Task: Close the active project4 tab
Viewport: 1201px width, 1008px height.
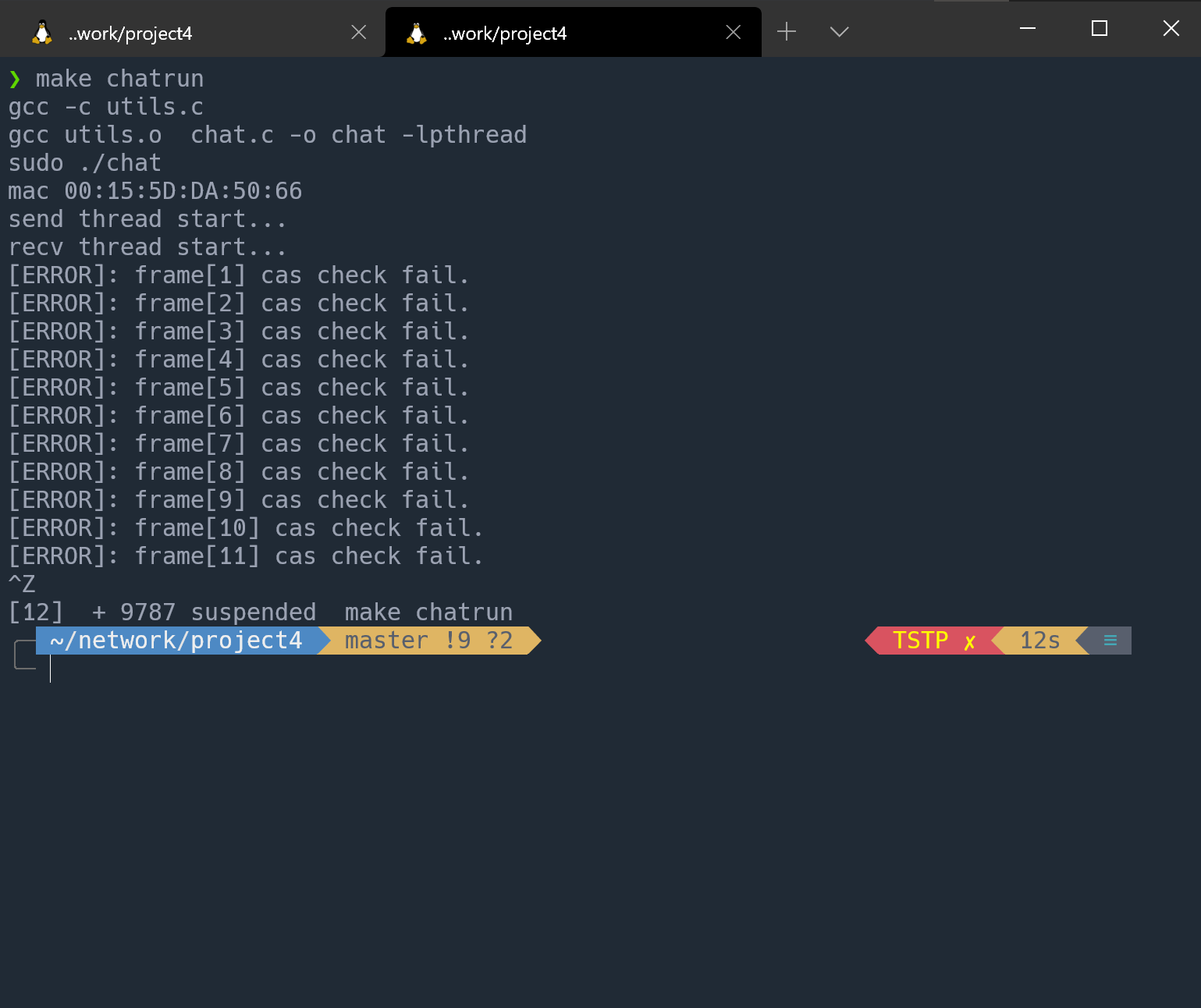Action: pyautogui.click(x=734, y=32)
